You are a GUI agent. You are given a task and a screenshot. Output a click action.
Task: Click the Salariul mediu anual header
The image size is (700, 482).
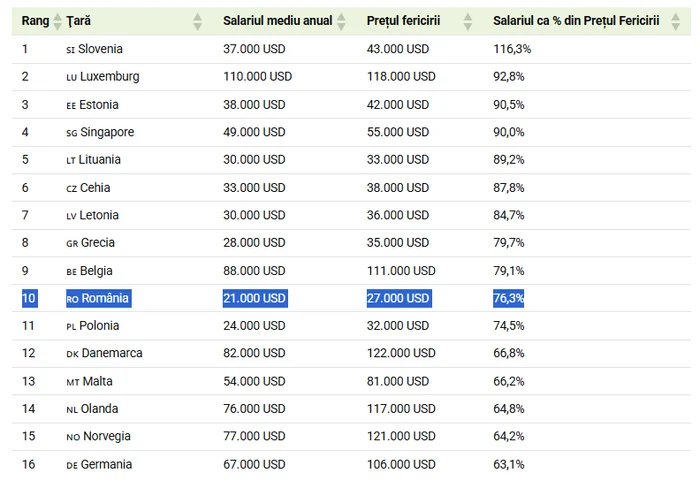pos(278,21)
